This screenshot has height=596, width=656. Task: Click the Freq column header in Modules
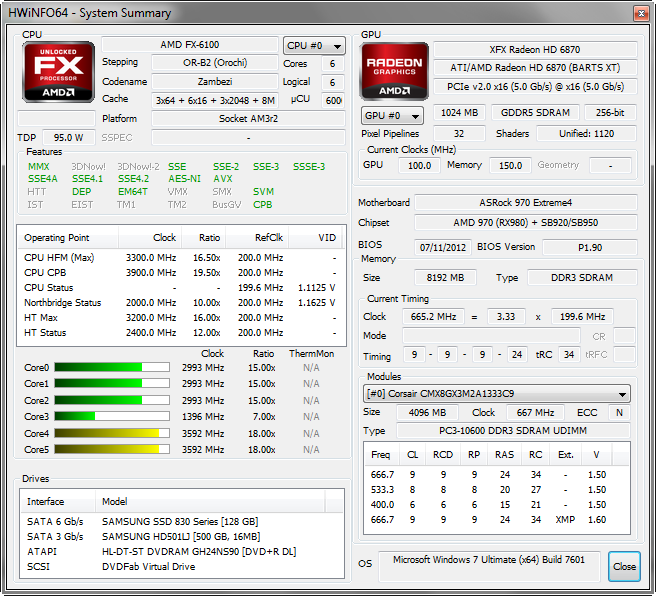381,455
